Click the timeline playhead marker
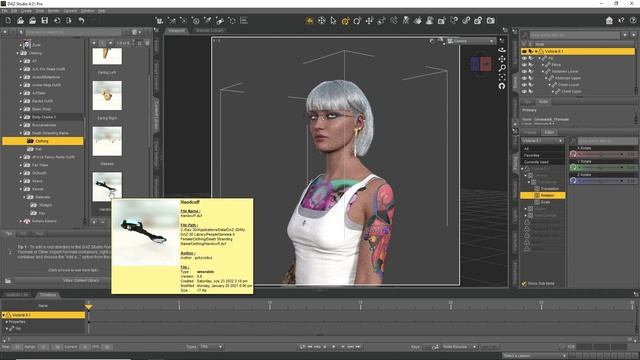The width and height of the screenshot is (640, 360). [x=89, y=307]
